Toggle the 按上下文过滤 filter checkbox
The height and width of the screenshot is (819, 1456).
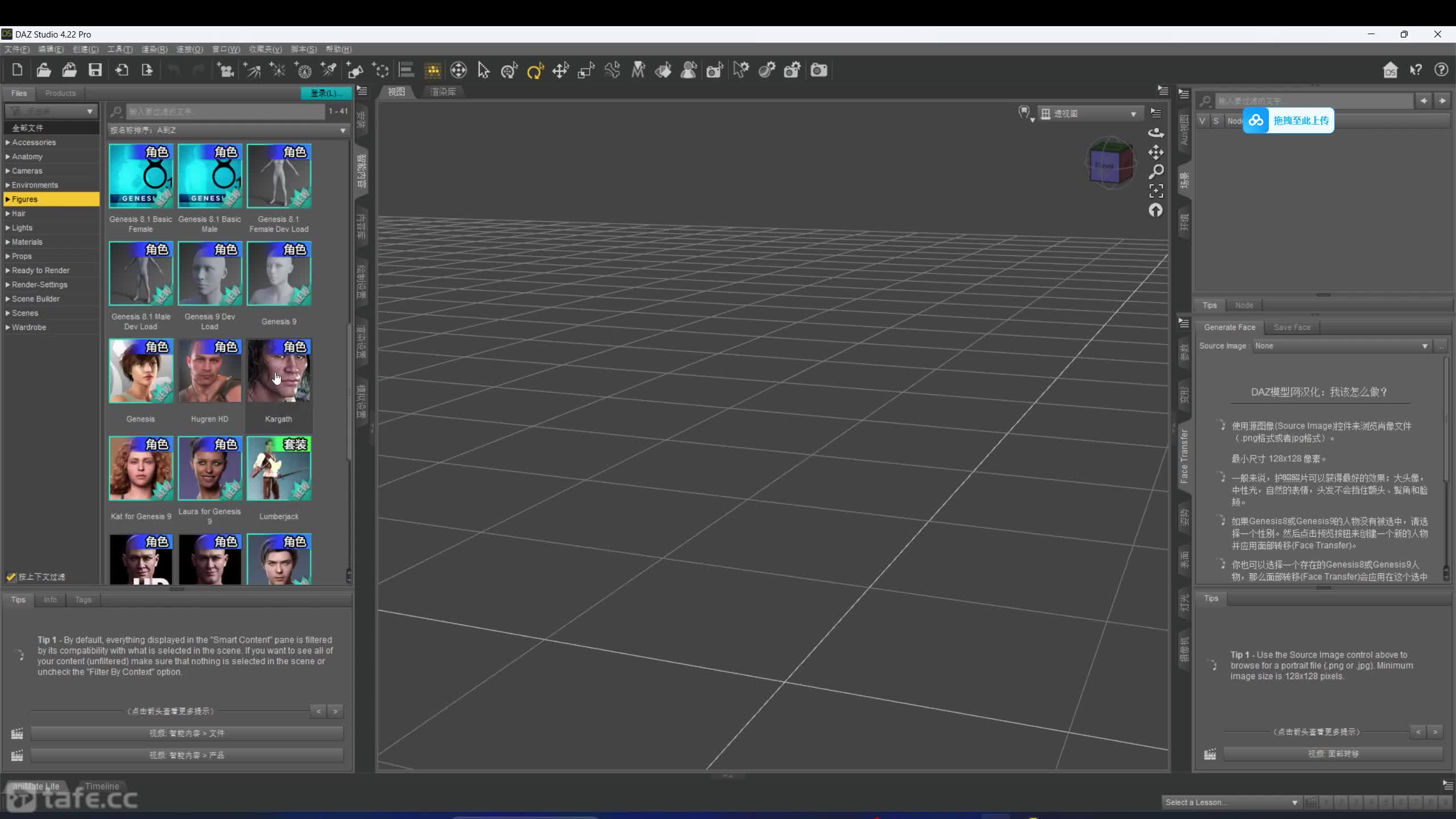[11, 577]
